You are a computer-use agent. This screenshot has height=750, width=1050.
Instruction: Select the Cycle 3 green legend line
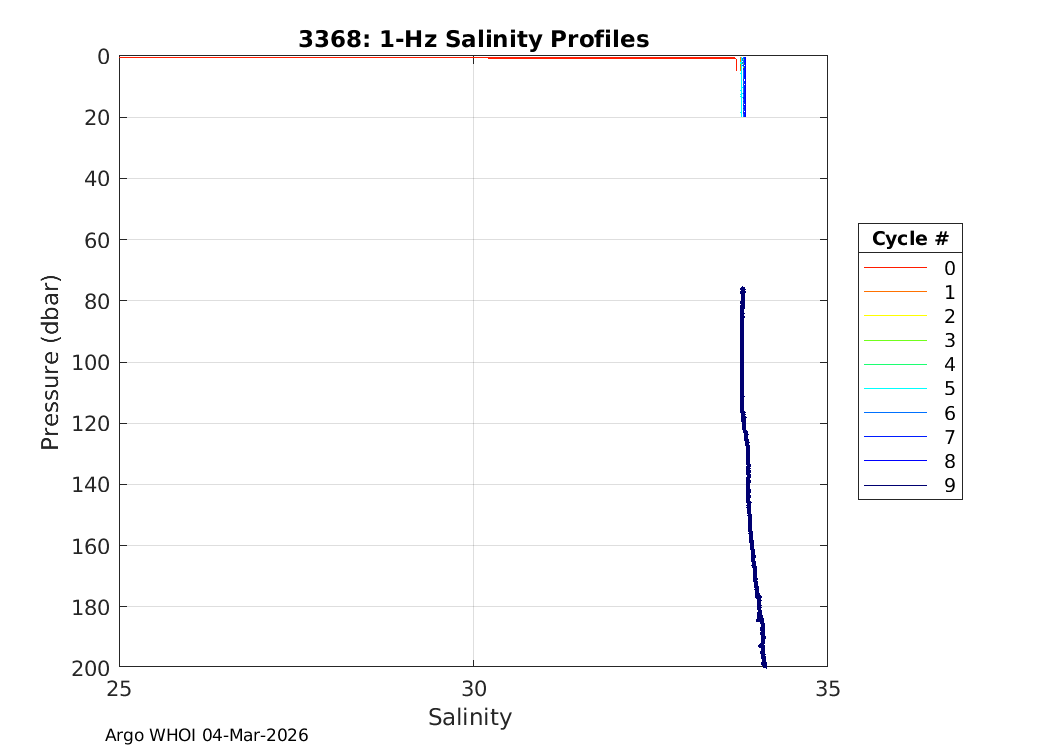click(x=896, y=341)
